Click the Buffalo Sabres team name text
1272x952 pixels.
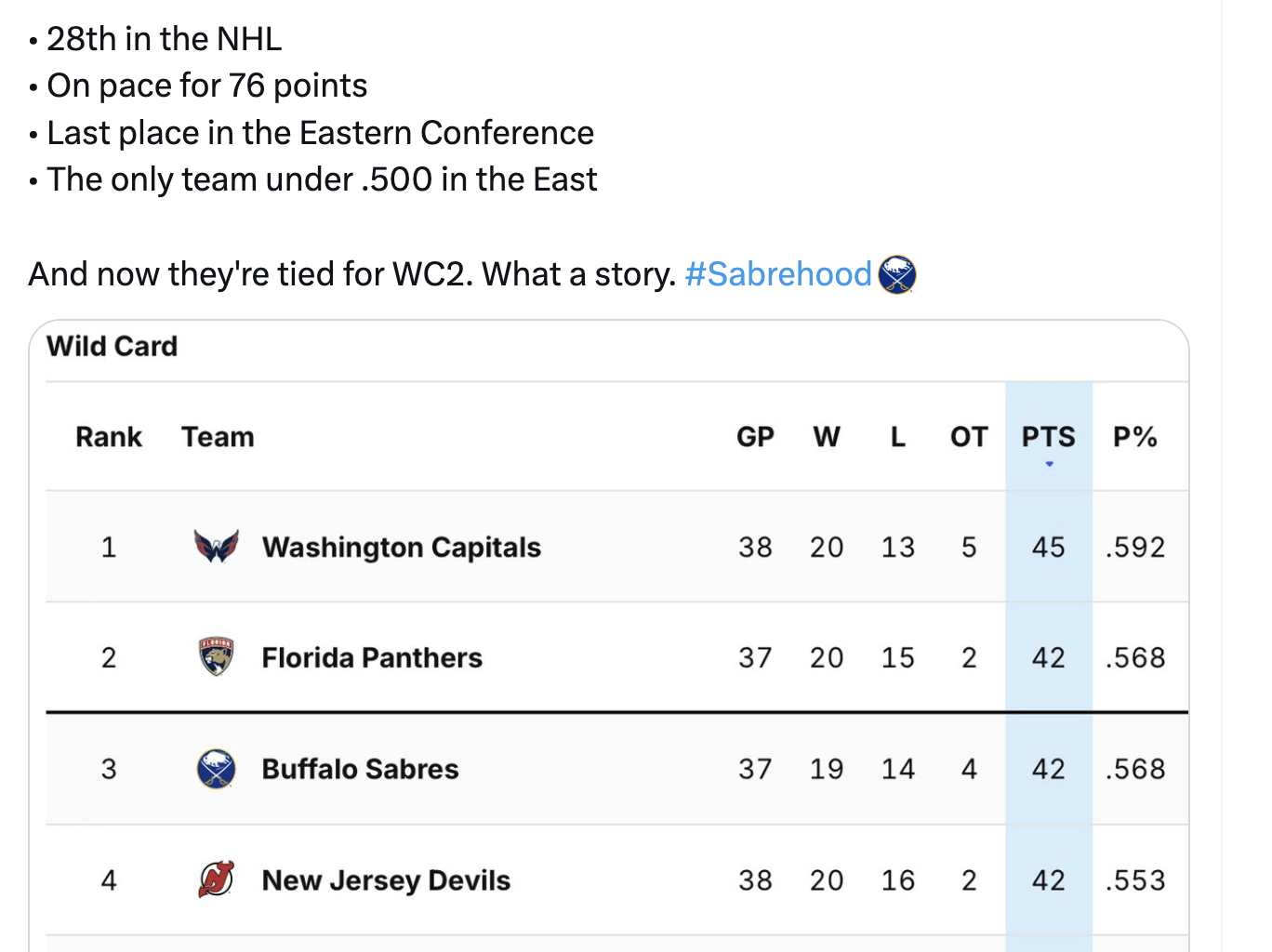360,769
